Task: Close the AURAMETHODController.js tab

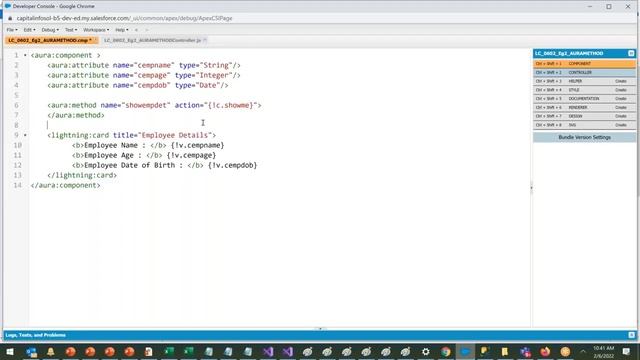Action: [x=205, y=40]
